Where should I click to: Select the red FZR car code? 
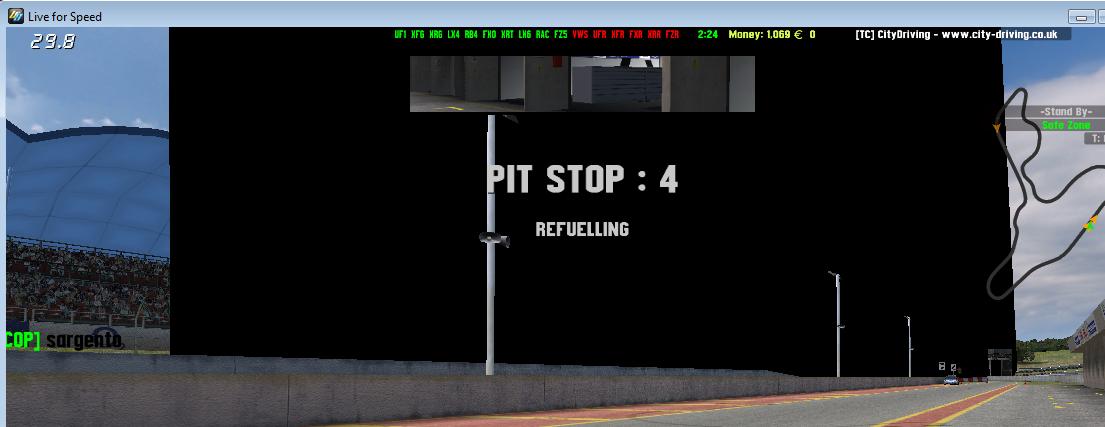click(x=672, y=34)
